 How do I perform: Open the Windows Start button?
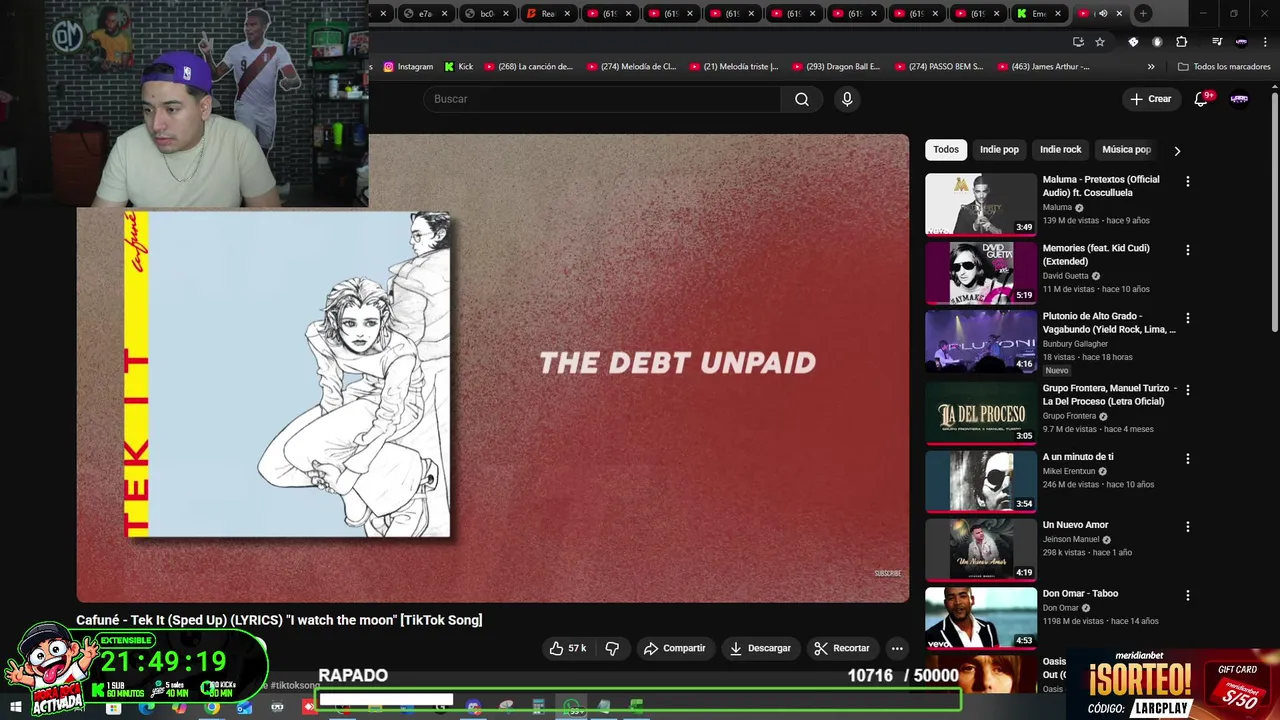(15, 708)
